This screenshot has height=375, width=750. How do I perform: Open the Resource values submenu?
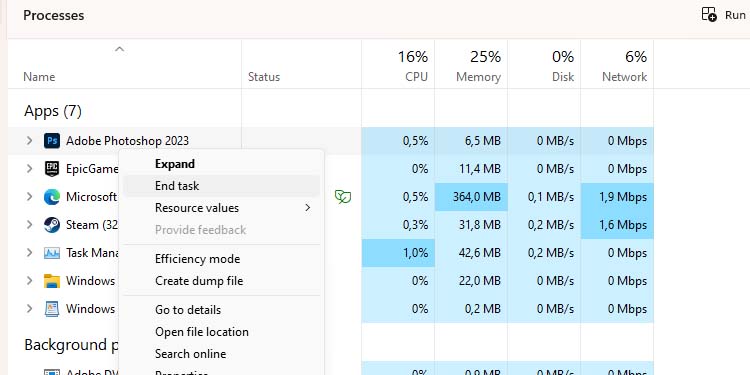click(x=221, y=208)
